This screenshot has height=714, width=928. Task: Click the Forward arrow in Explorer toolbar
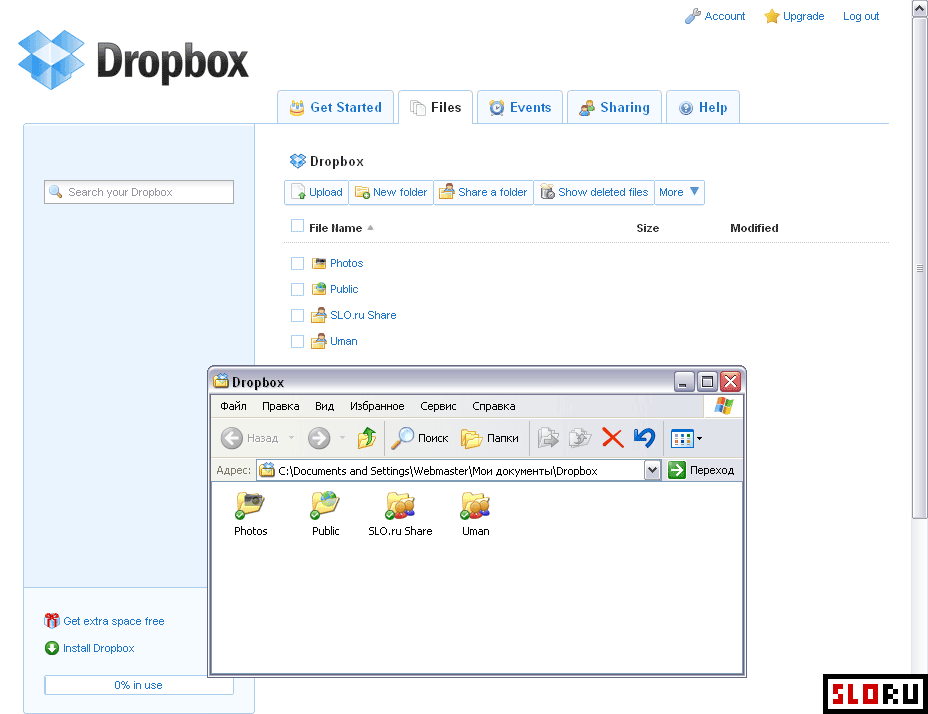coord(319,438)
